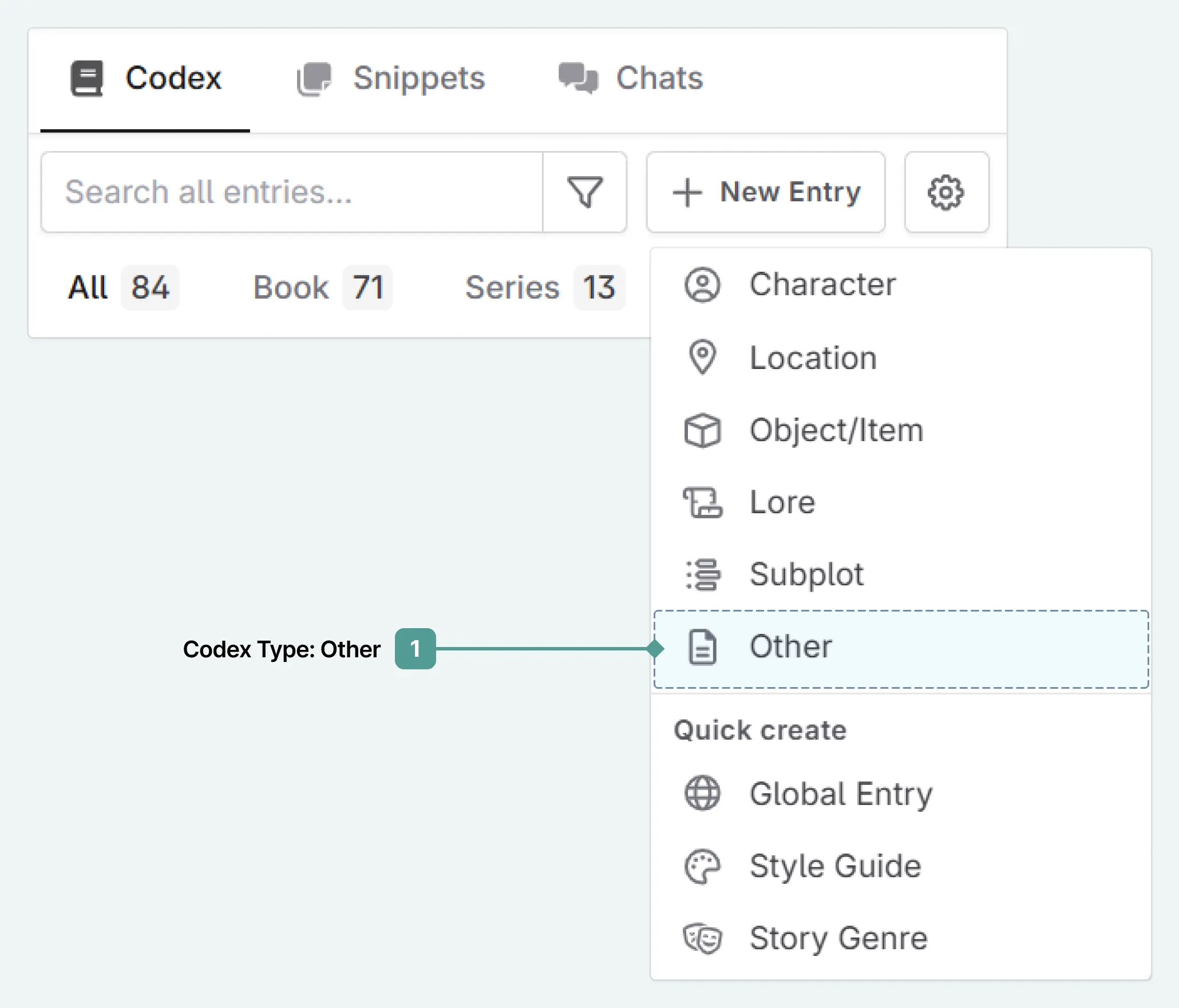Screen dimensions: 1179x1008
Task: Open the New Entry dropdown menu
Action: tap(766, 192)
